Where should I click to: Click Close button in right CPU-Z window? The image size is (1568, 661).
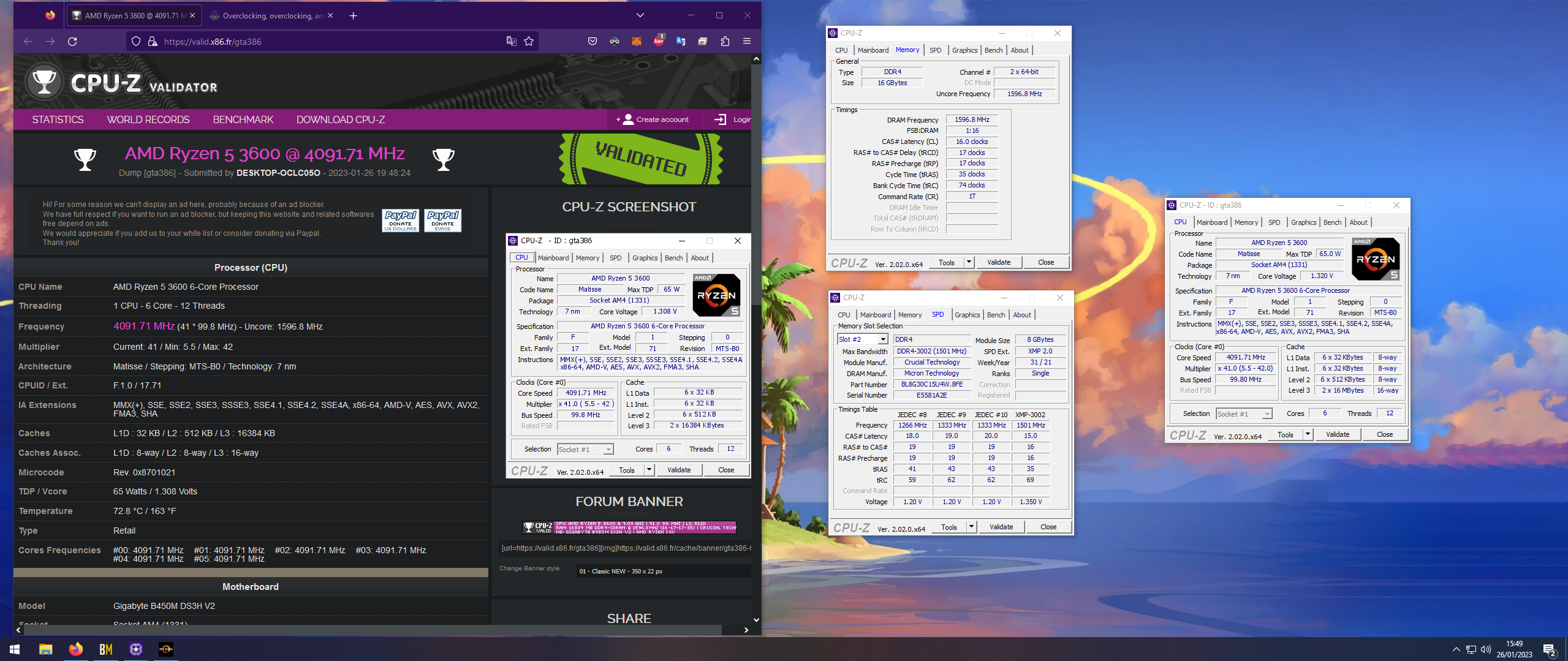pyautogui.click(x=1385, y=434)
